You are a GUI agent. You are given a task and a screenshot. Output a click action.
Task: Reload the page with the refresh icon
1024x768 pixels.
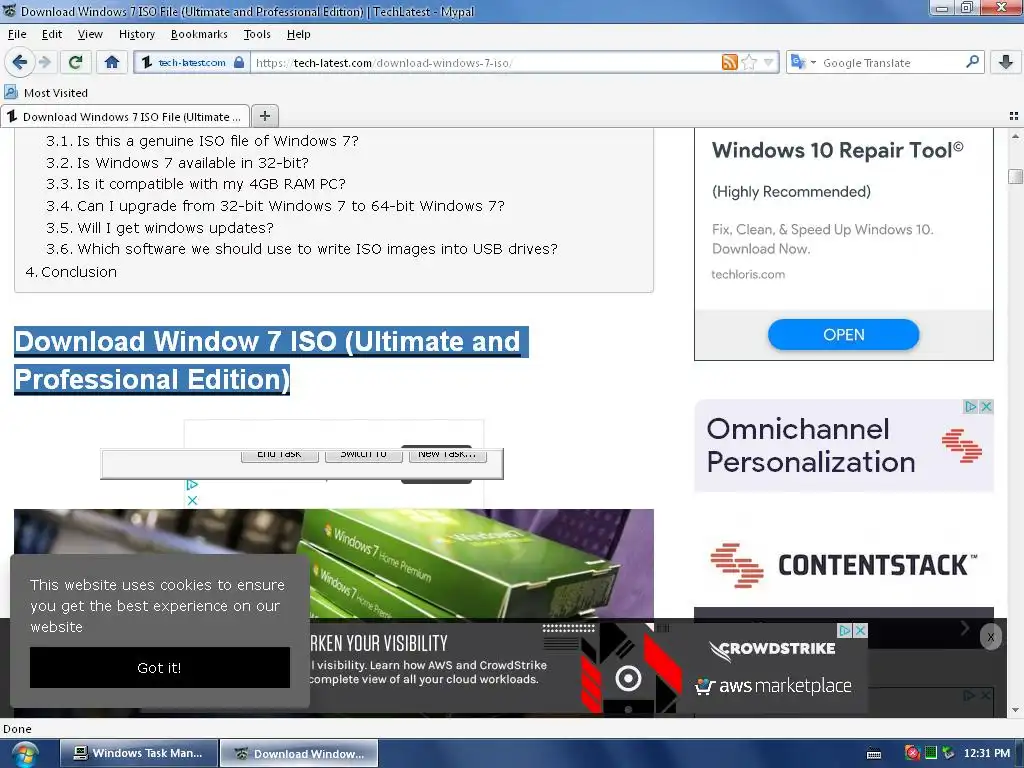point(76,62)
